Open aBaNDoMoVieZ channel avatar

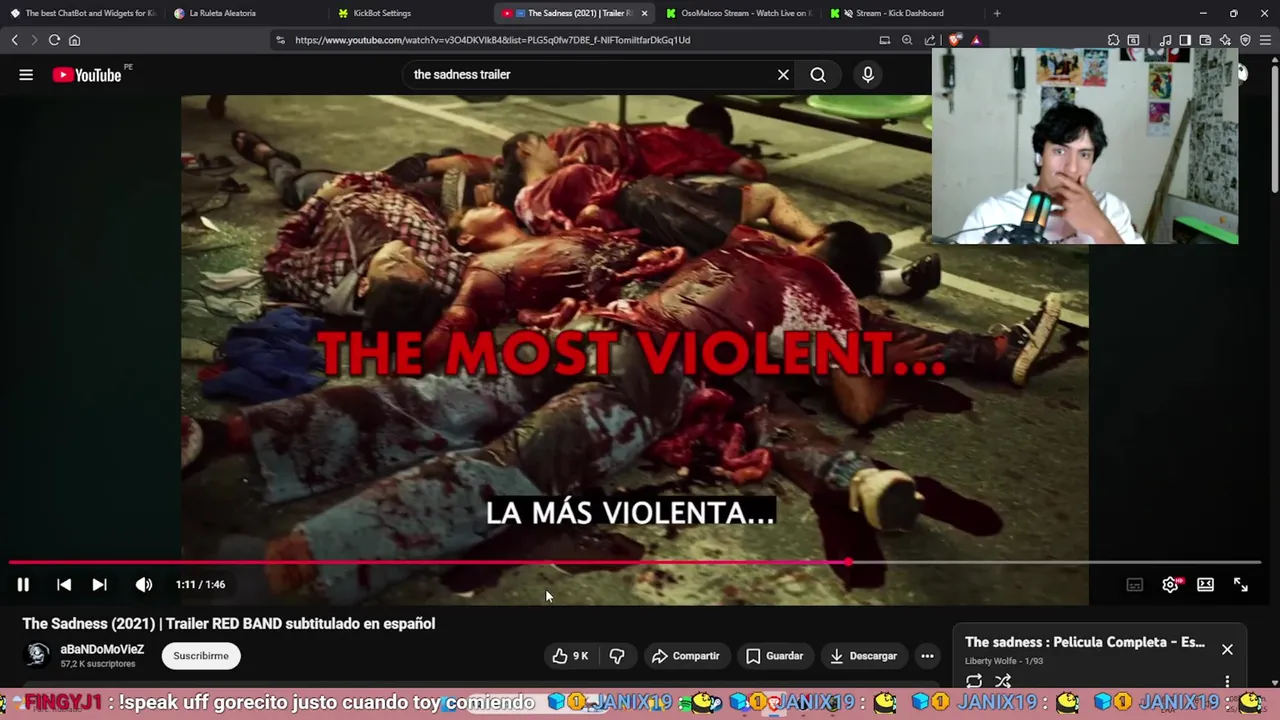click(x=38, y=655)
